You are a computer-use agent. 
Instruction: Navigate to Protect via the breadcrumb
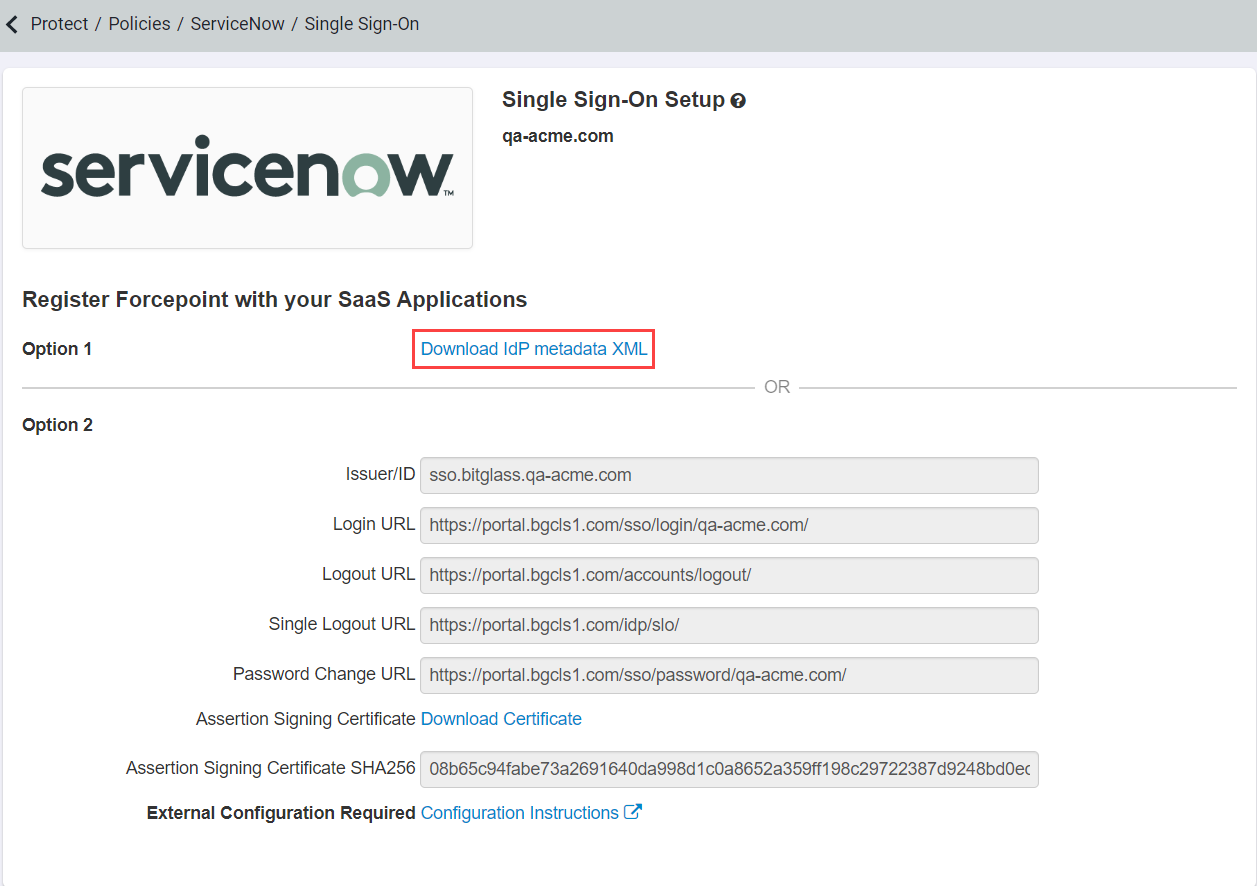tap(59, 23)
